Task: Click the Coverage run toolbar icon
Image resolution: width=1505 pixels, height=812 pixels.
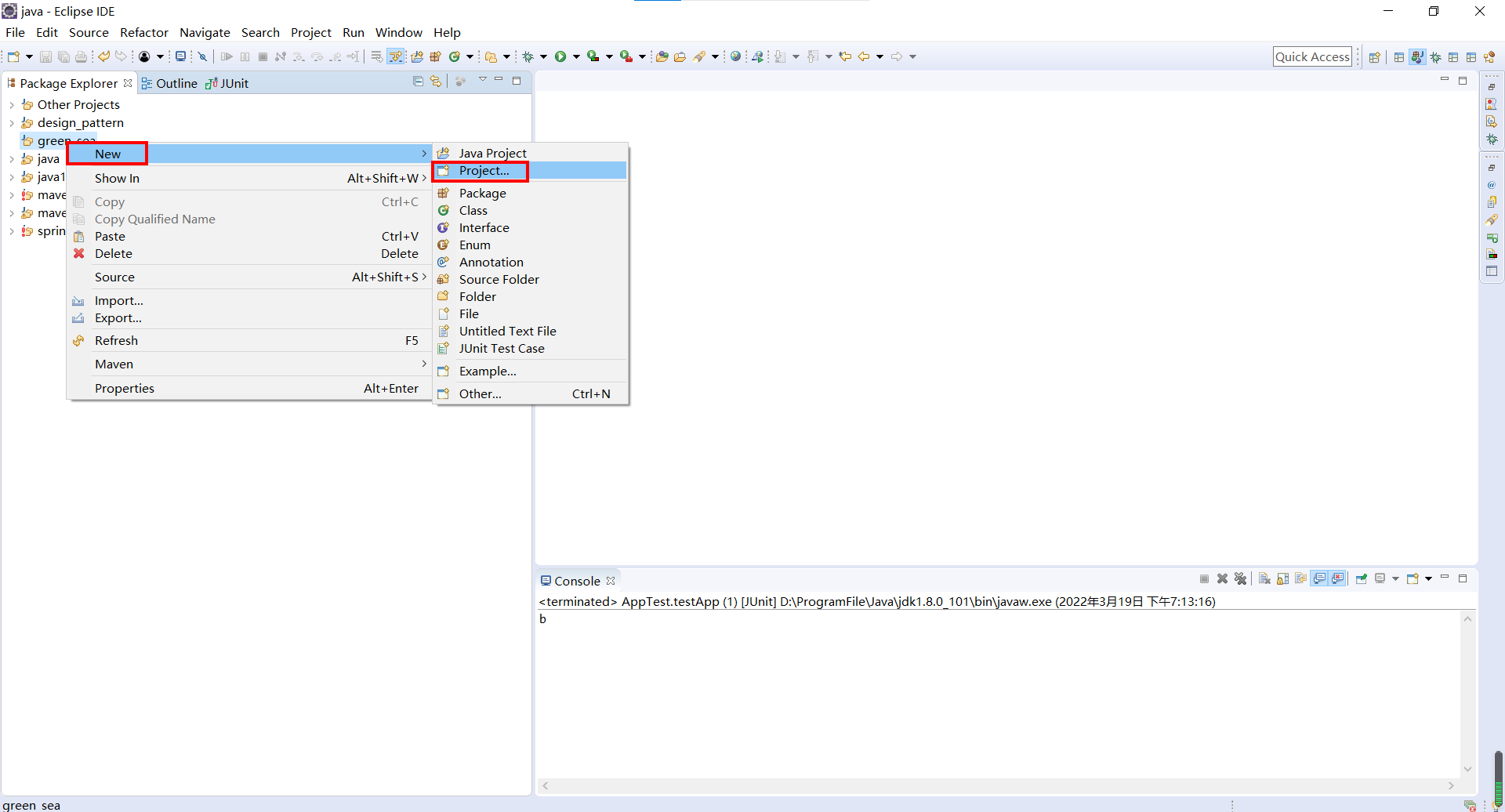Action: coord(593,56)
